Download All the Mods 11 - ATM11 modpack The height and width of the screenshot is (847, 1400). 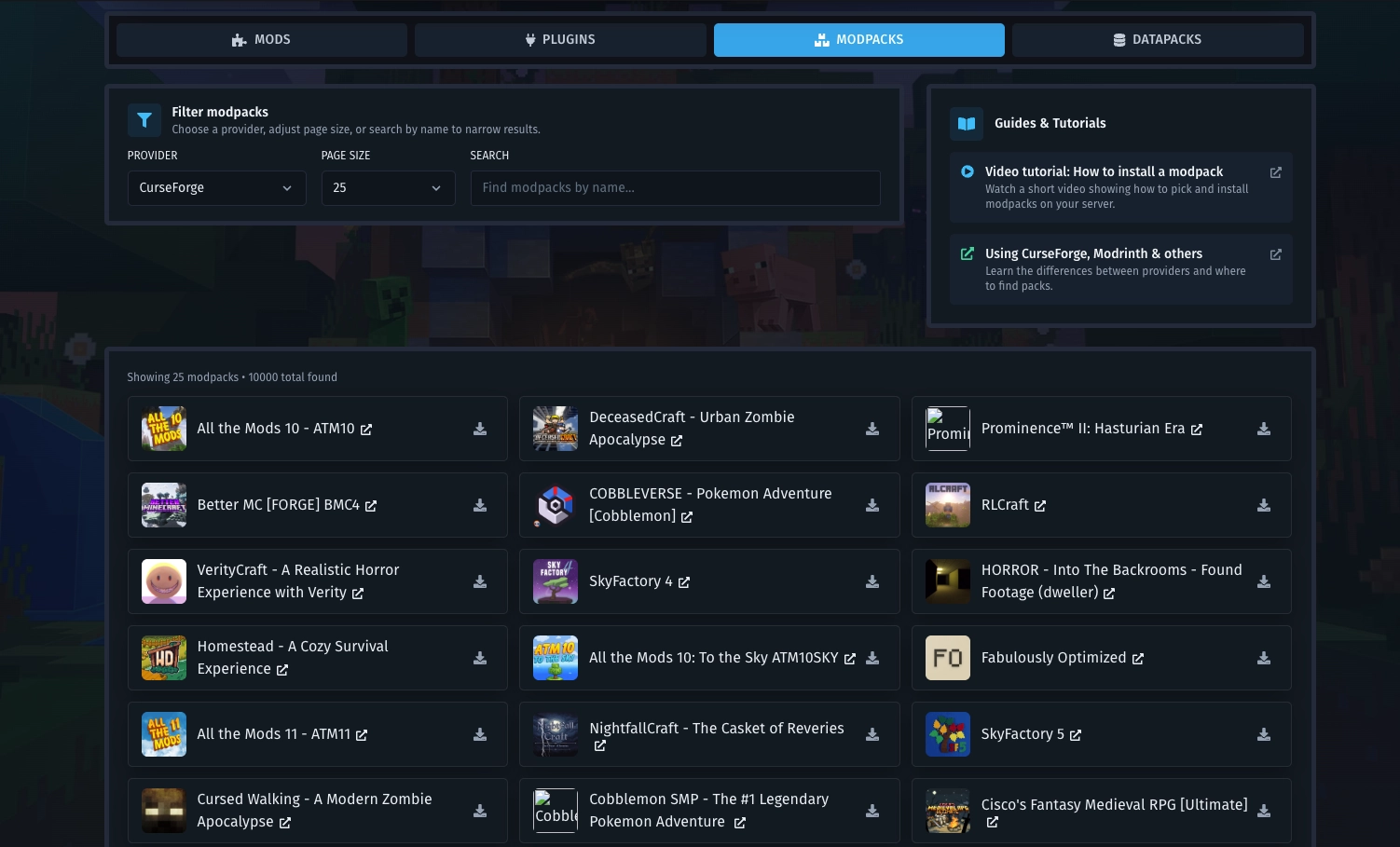[480, 734]
